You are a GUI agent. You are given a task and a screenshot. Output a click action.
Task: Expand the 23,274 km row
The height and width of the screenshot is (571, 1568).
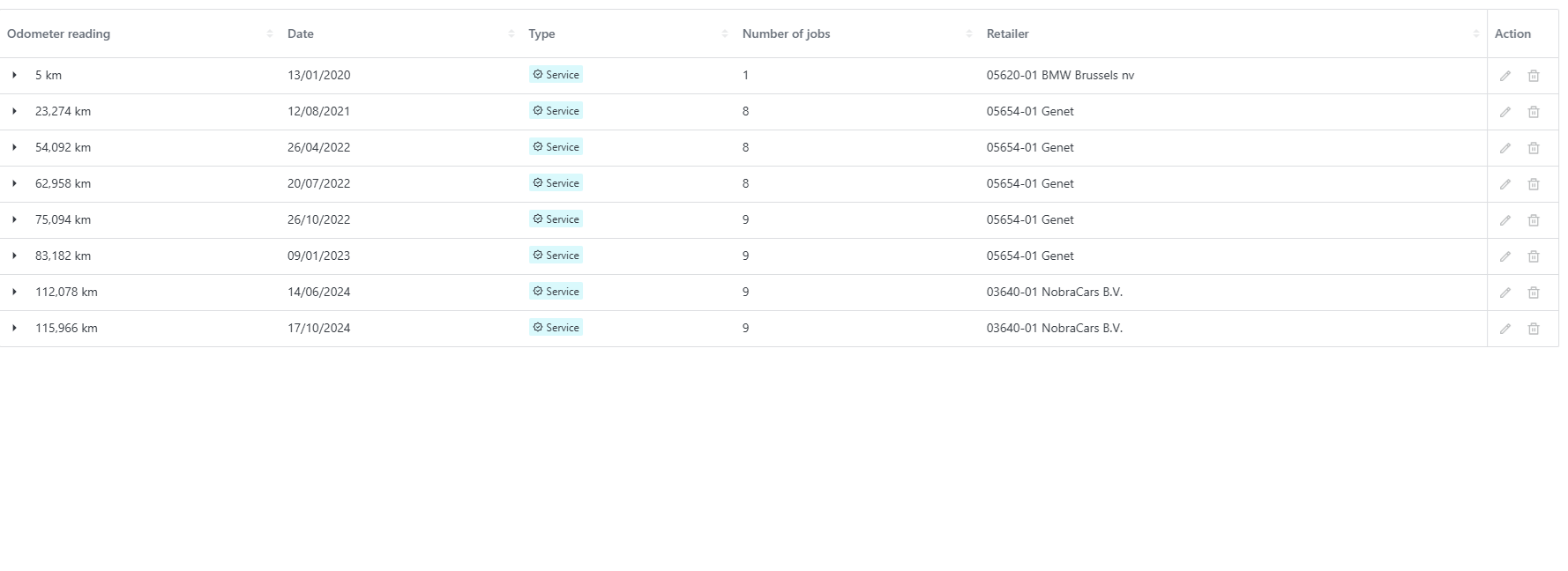pos(14,111)
